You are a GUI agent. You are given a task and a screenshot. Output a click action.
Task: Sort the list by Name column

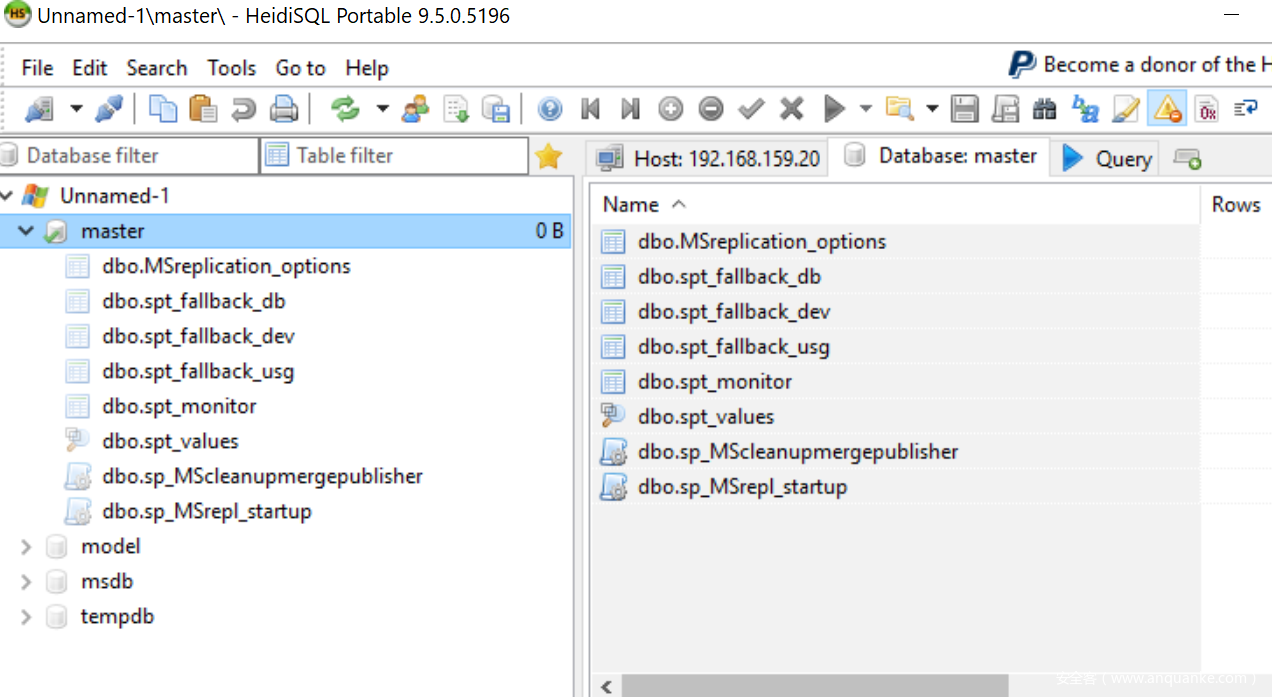click(x=631, y=204)
